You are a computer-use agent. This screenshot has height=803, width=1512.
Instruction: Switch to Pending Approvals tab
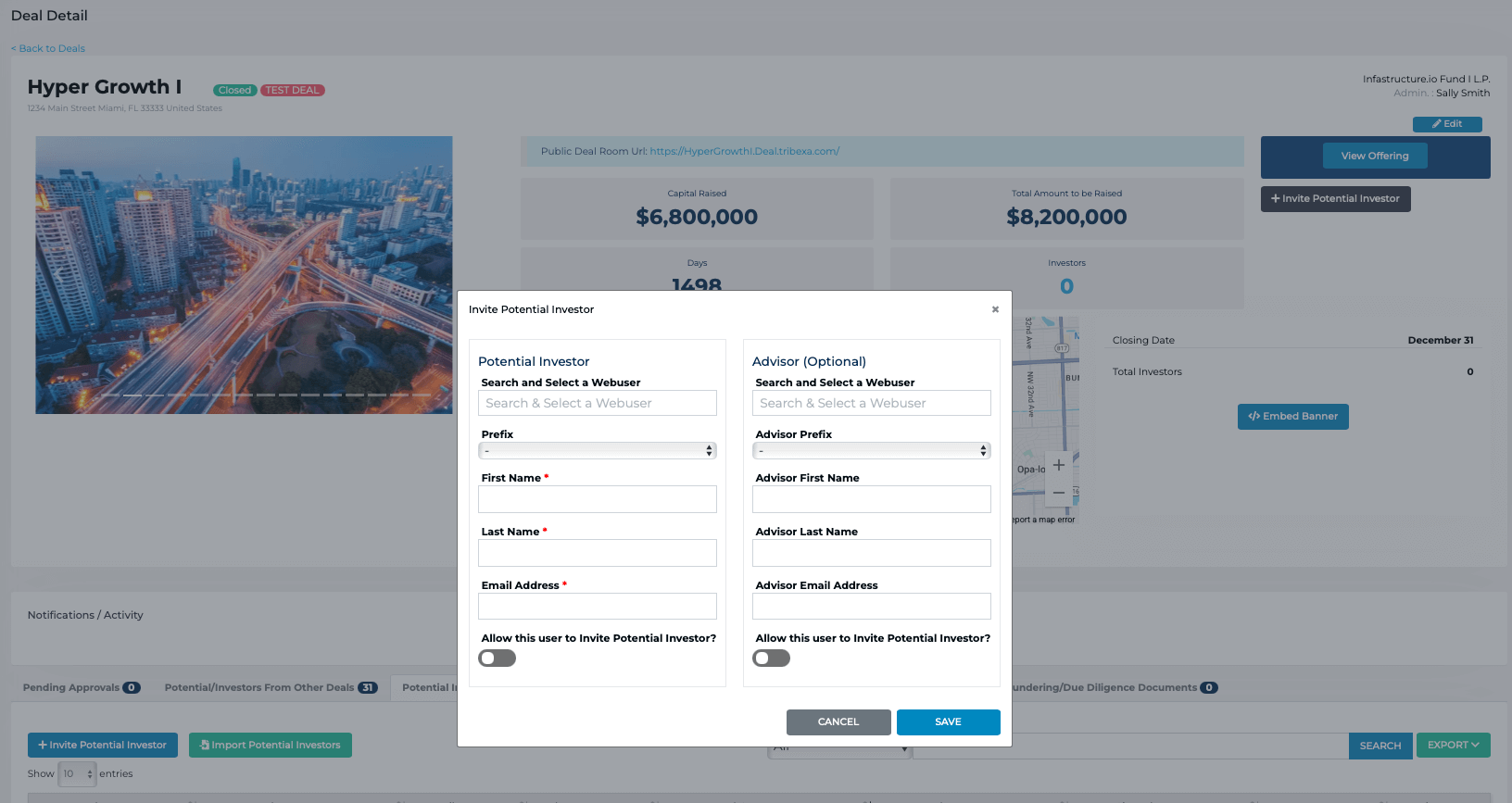[81, 687]
